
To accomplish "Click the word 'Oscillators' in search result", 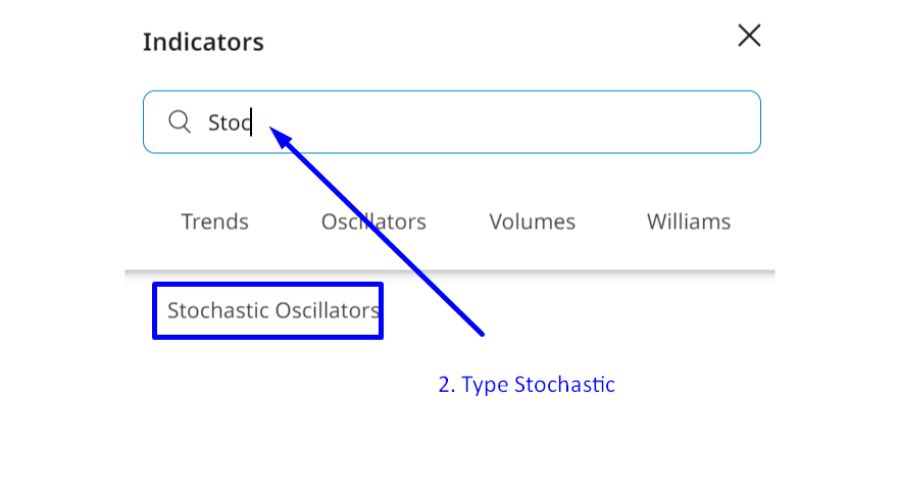I will pos(327,310).
